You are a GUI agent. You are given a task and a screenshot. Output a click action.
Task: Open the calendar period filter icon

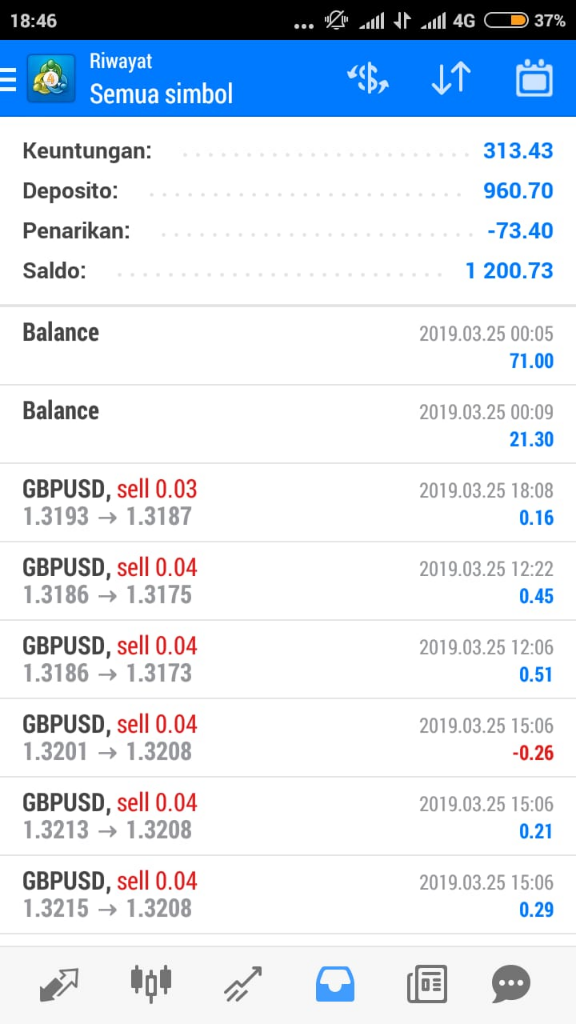[x=533, y=77]
